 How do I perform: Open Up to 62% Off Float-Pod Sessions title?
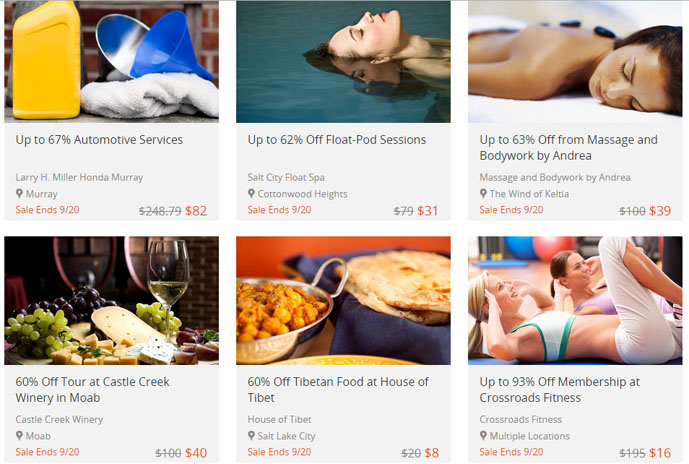337,140
